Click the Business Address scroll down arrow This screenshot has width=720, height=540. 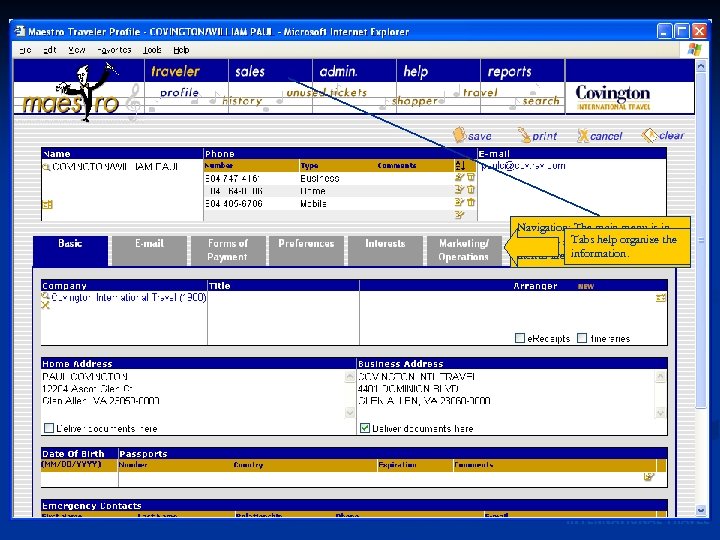click(660, 413)
